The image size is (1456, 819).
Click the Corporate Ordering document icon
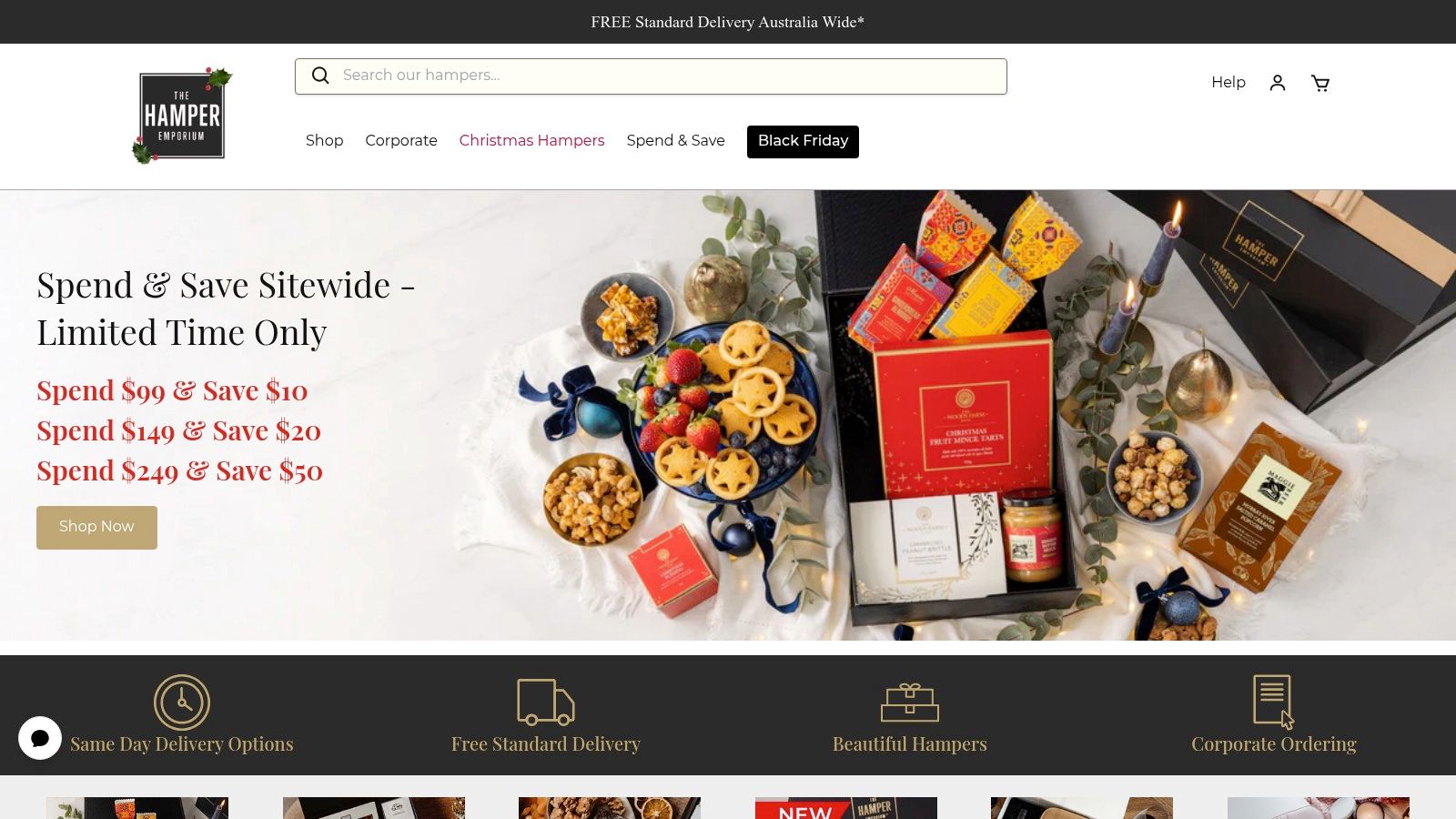1274,702
